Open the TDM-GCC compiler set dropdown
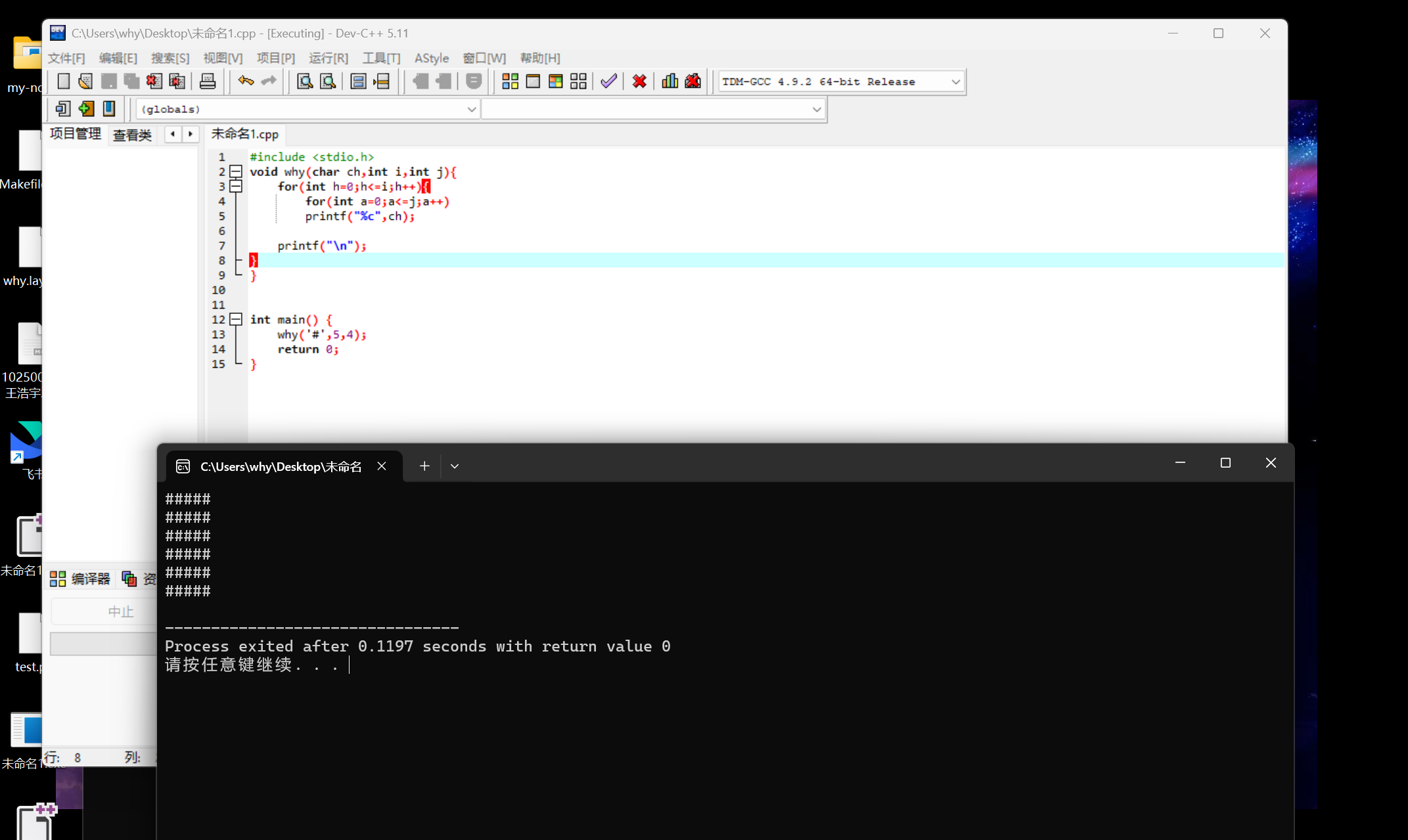This screenshot has width=1408, height=840. click(955, 82)
